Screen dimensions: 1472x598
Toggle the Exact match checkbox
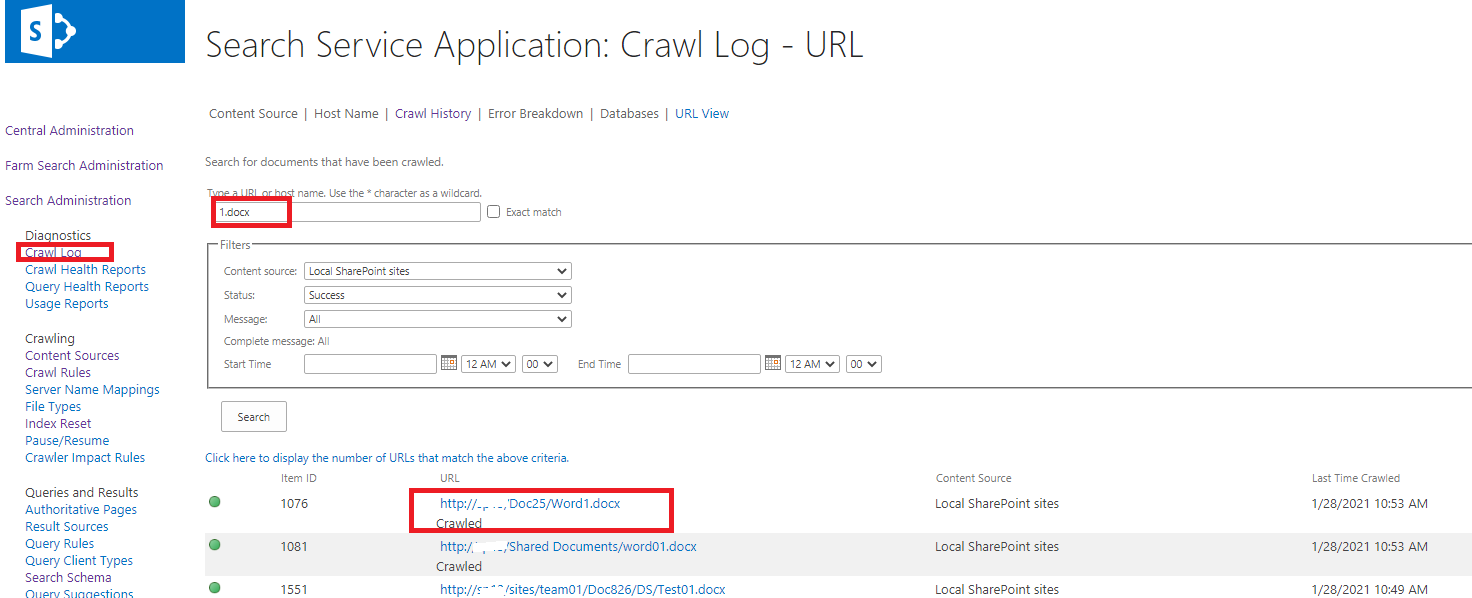(493, 212)
